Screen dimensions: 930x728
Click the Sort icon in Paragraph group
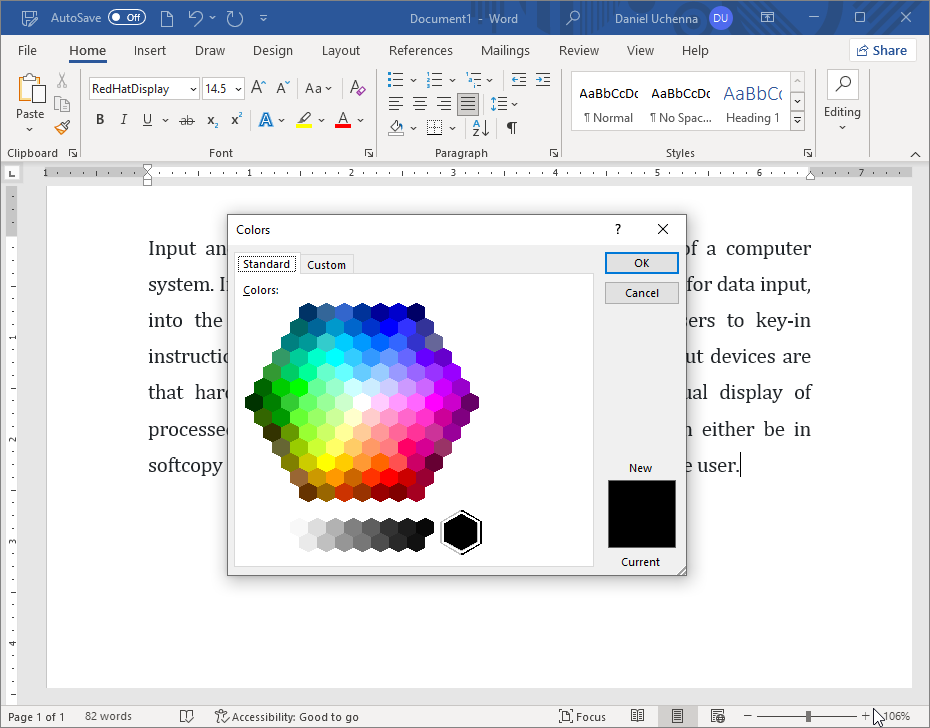coord(481,127)
